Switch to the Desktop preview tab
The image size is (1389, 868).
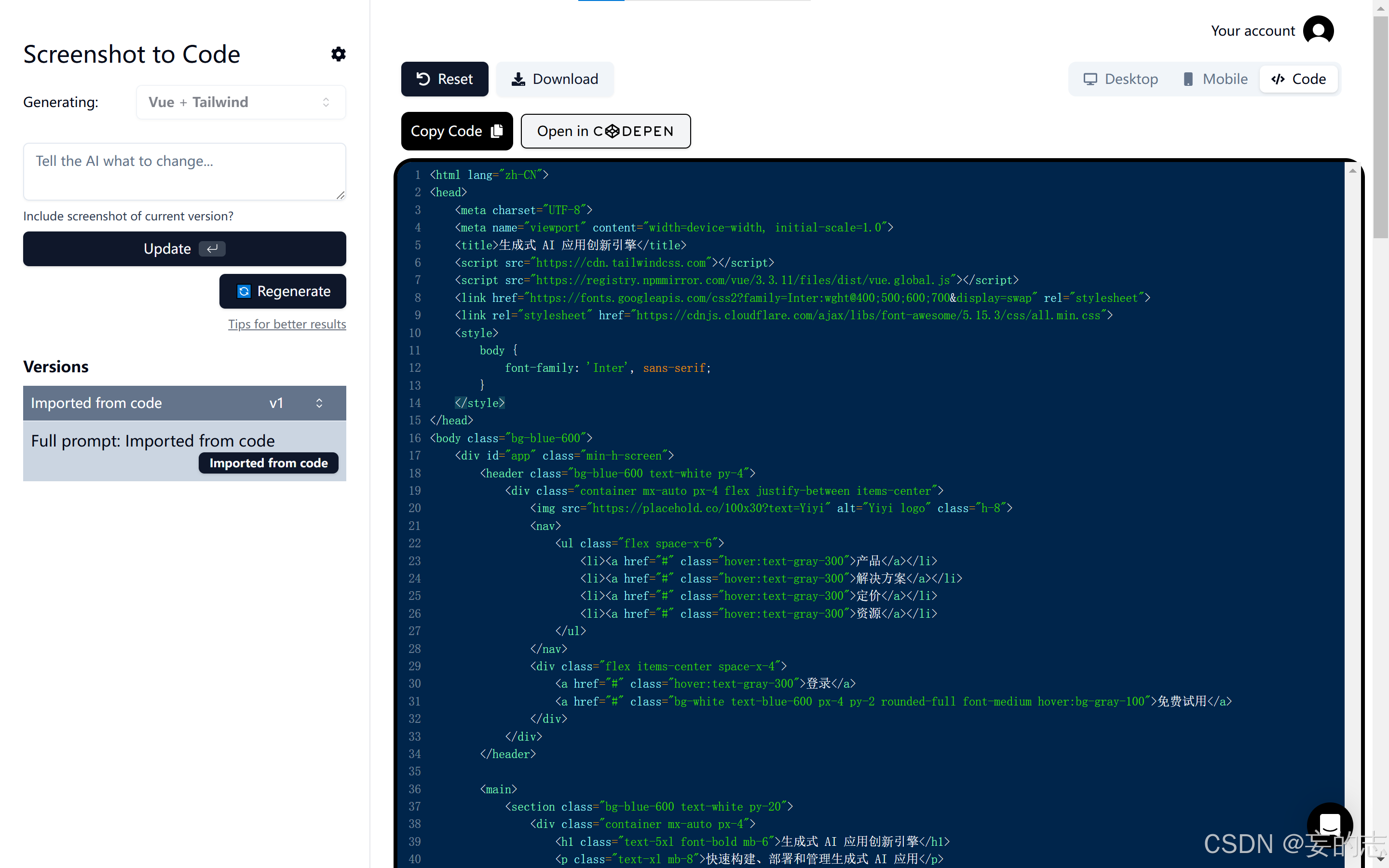pyautogui.click(x=1120, y=79)
